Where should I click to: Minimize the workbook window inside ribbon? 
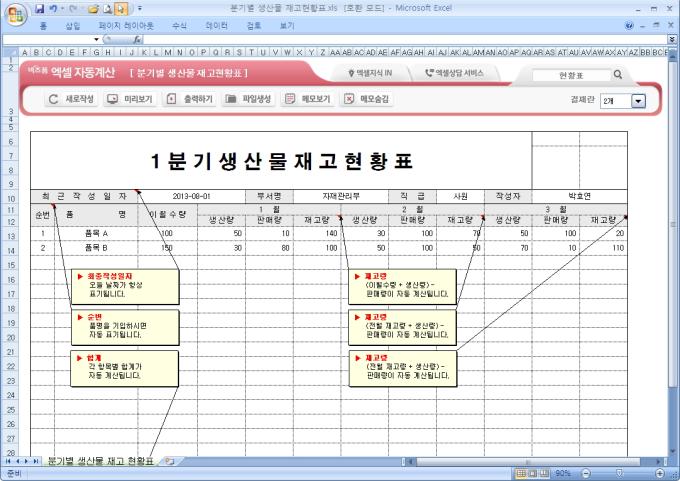coord(642,26)
